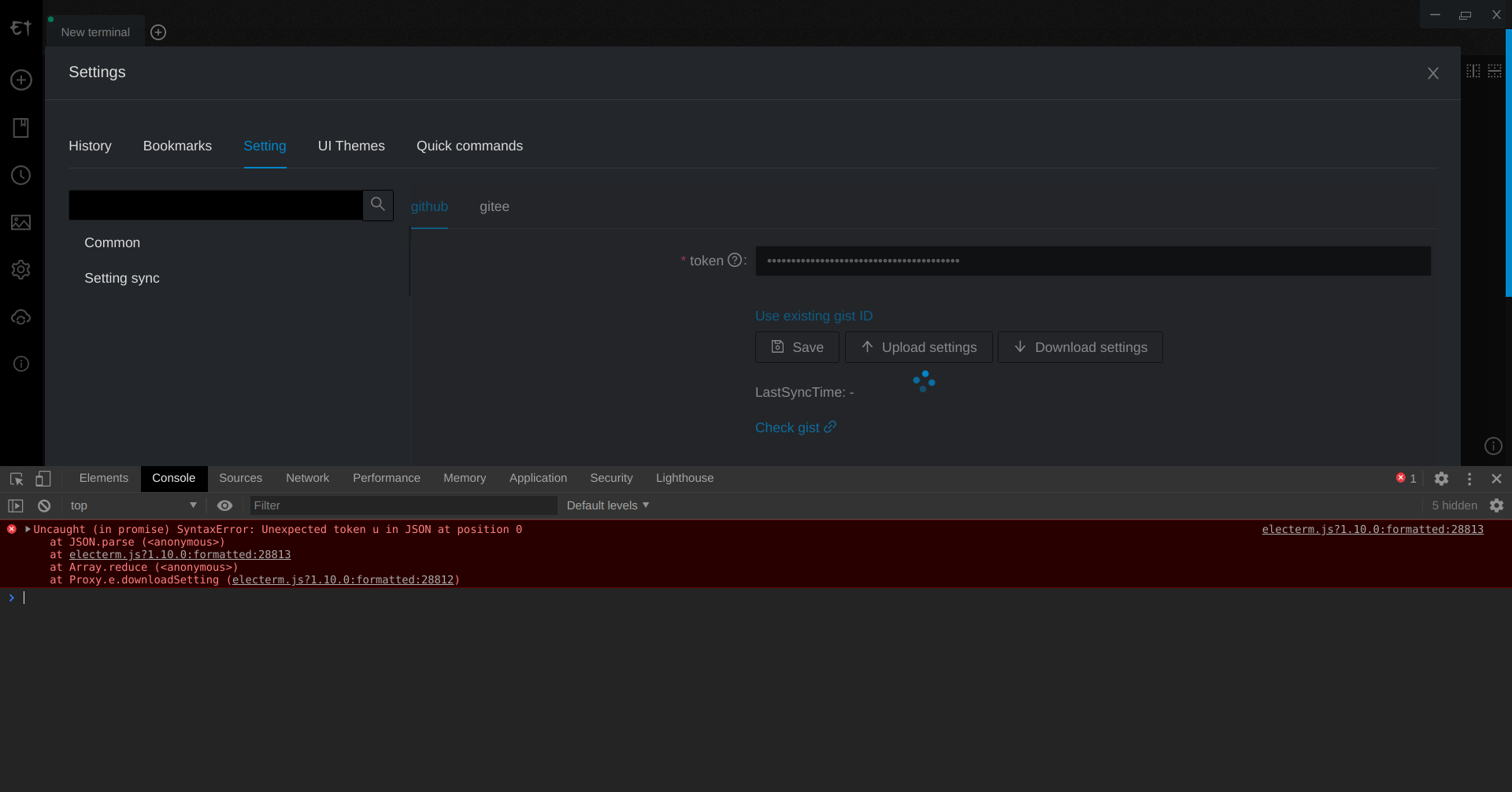Open the settings gear in sidebar
This screenshot has height=792, width=1512.
coord(21,270)
